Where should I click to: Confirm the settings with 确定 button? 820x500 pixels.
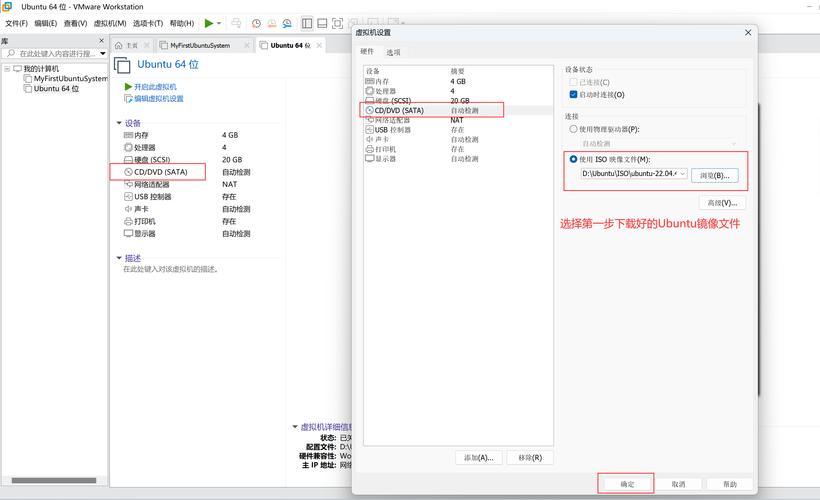(627, 484)
